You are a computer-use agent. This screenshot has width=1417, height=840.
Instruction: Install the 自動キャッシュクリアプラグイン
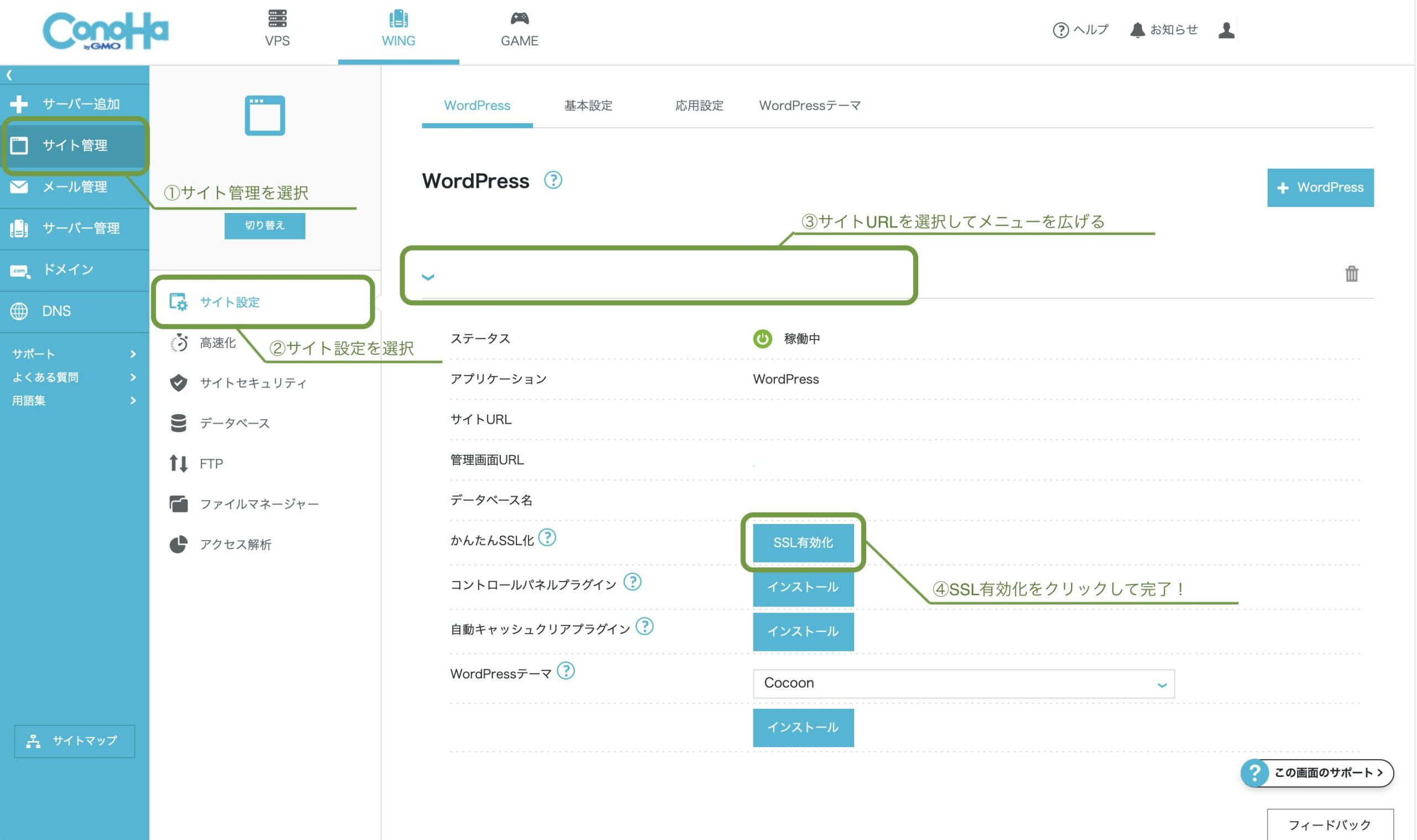tap(803, 632)
